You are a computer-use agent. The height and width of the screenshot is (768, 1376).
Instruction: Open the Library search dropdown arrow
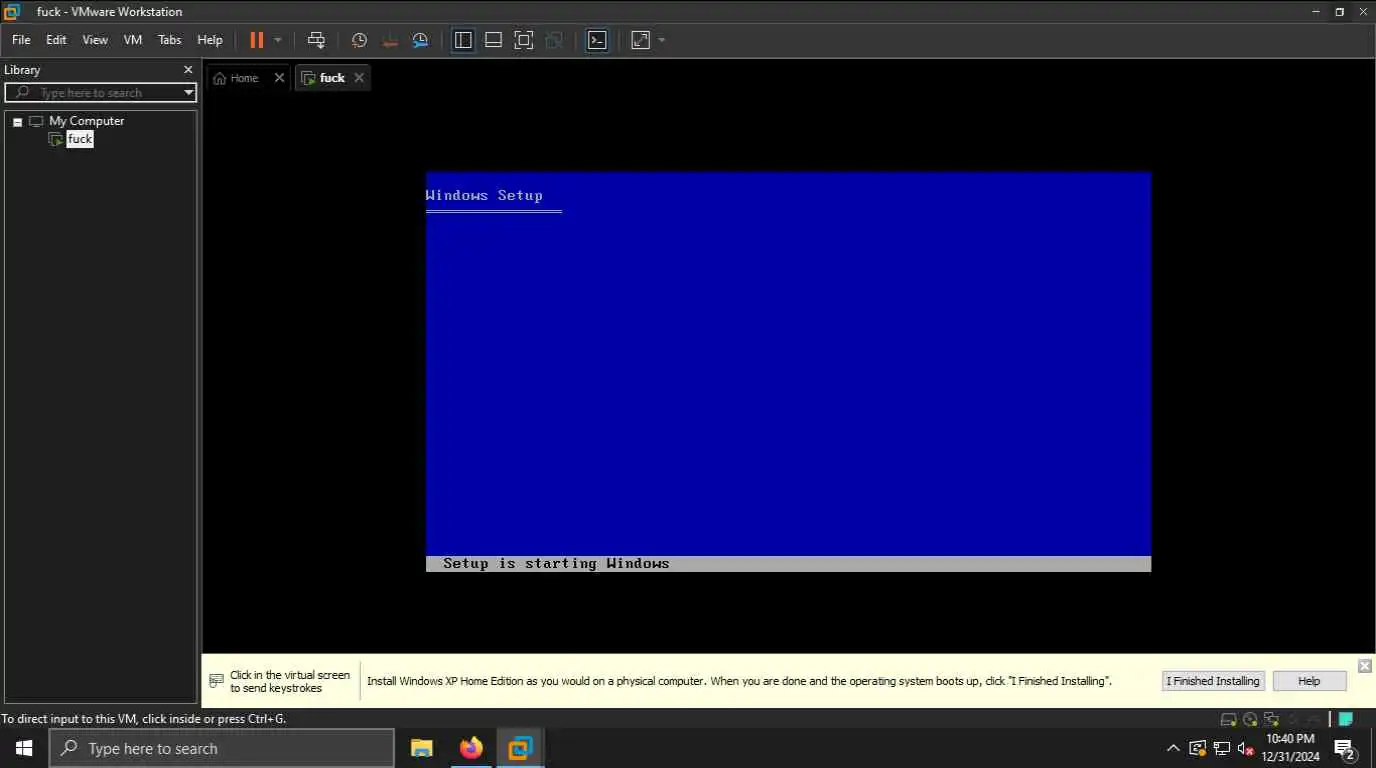[x=188, y=92]
